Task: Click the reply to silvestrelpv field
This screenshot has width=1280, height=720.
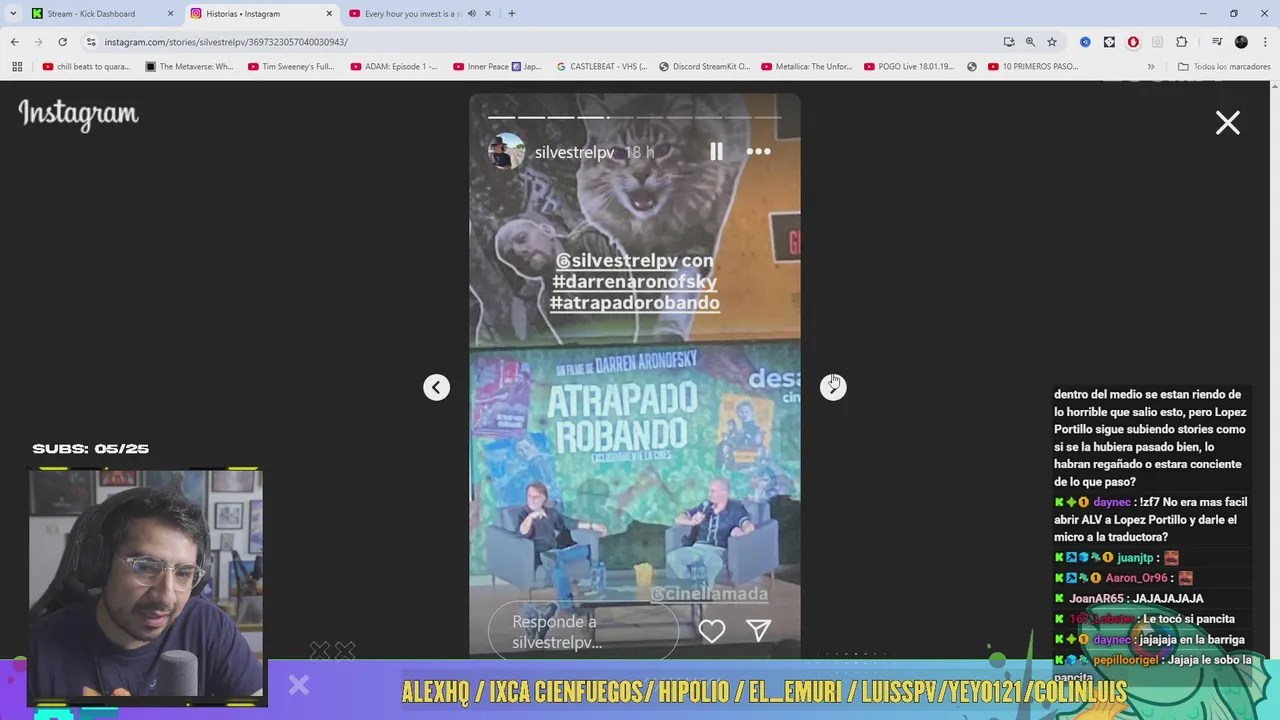Action: (583, 631)
